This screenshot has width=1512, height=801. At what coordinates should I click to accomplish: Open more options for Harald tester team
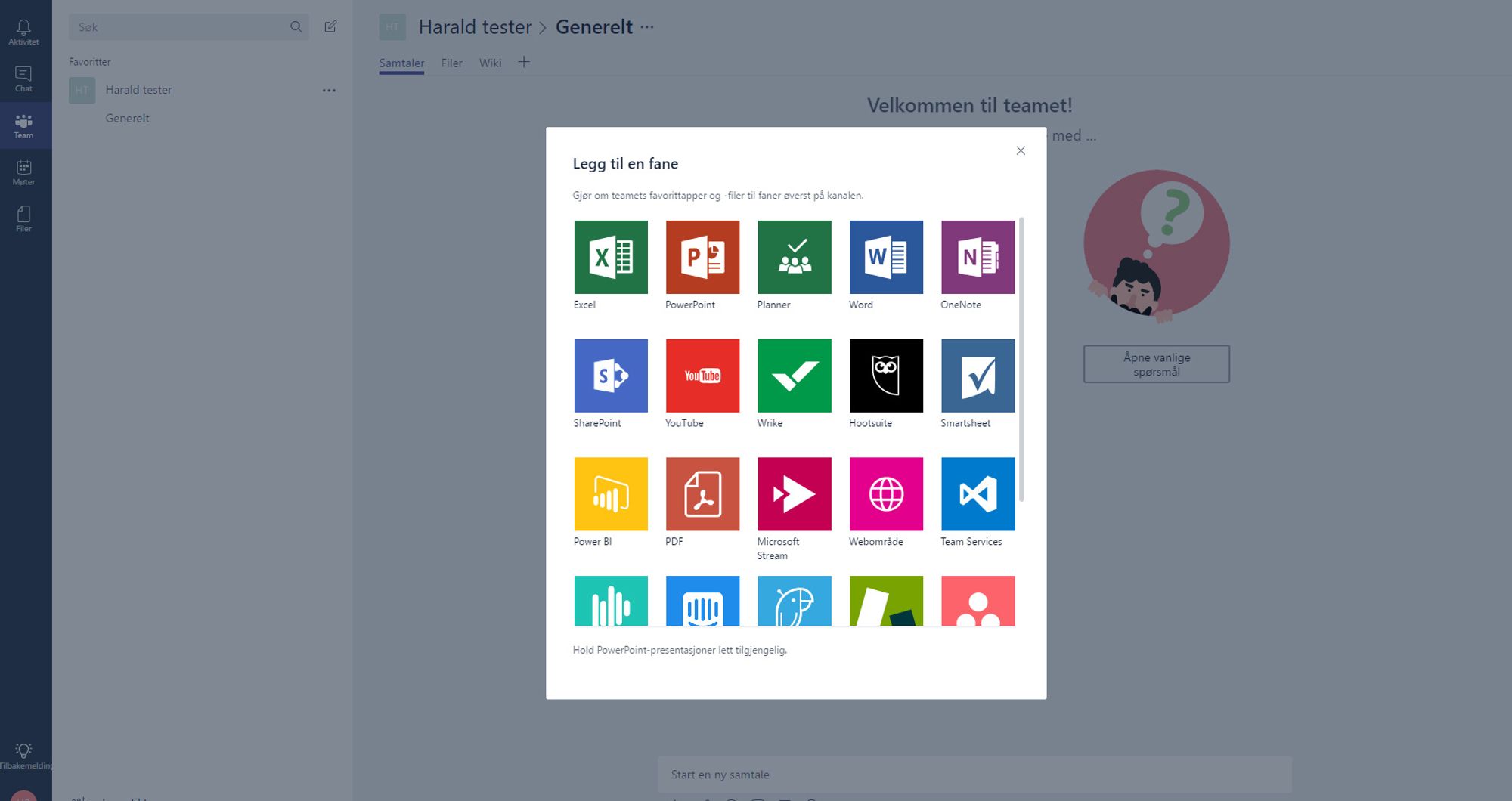[329, 90]
